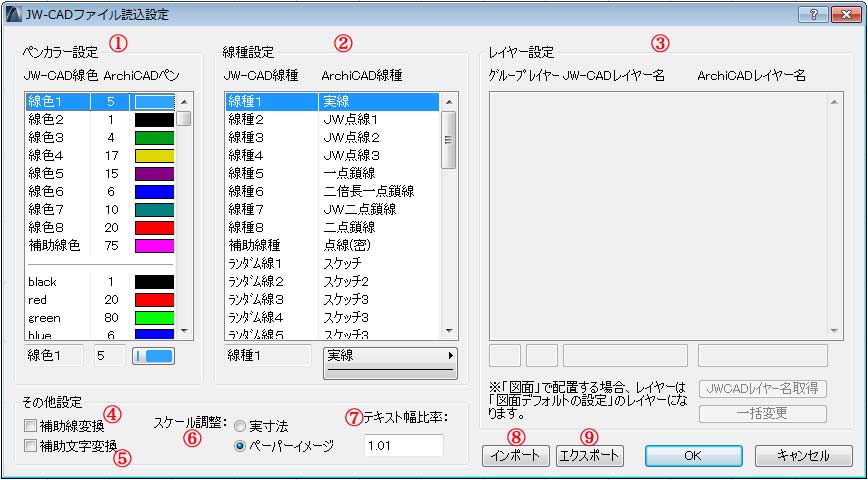Click the 線色1 name field below pen list
This screenshot has height=480, width=868.
53,355
